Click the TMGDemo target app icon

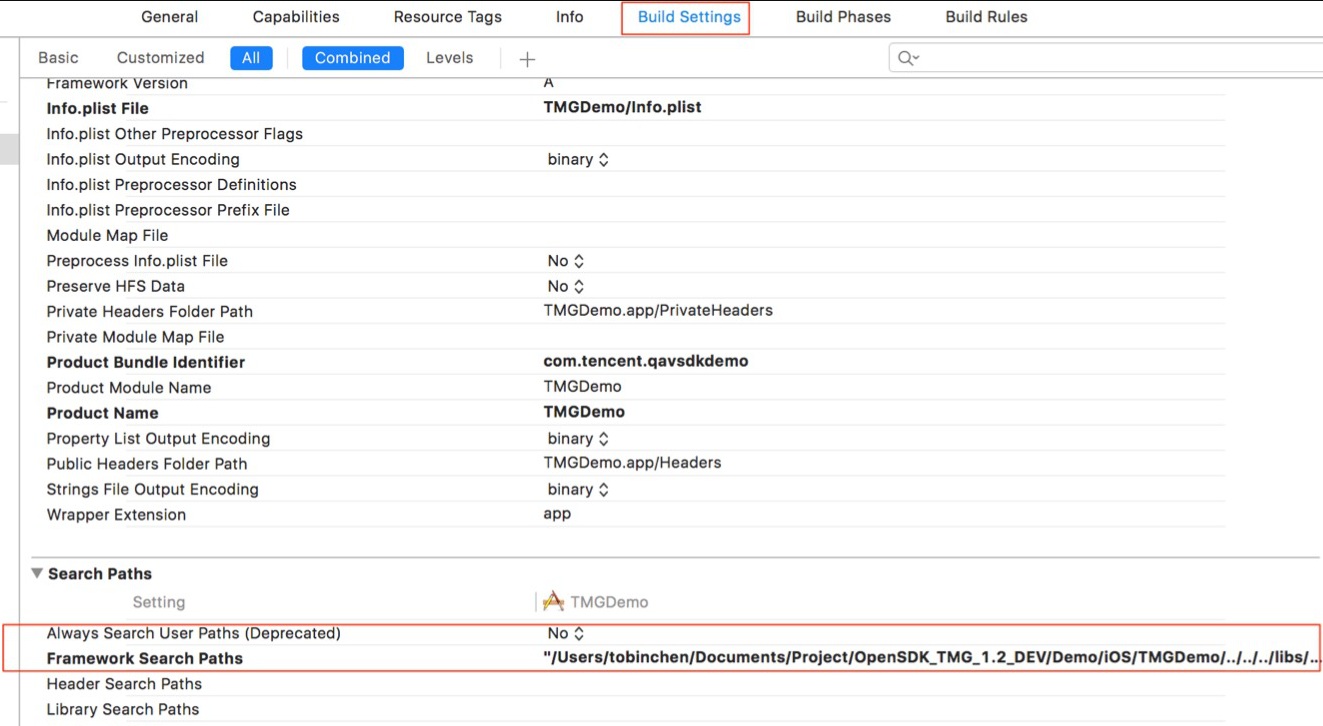point(553,601)
